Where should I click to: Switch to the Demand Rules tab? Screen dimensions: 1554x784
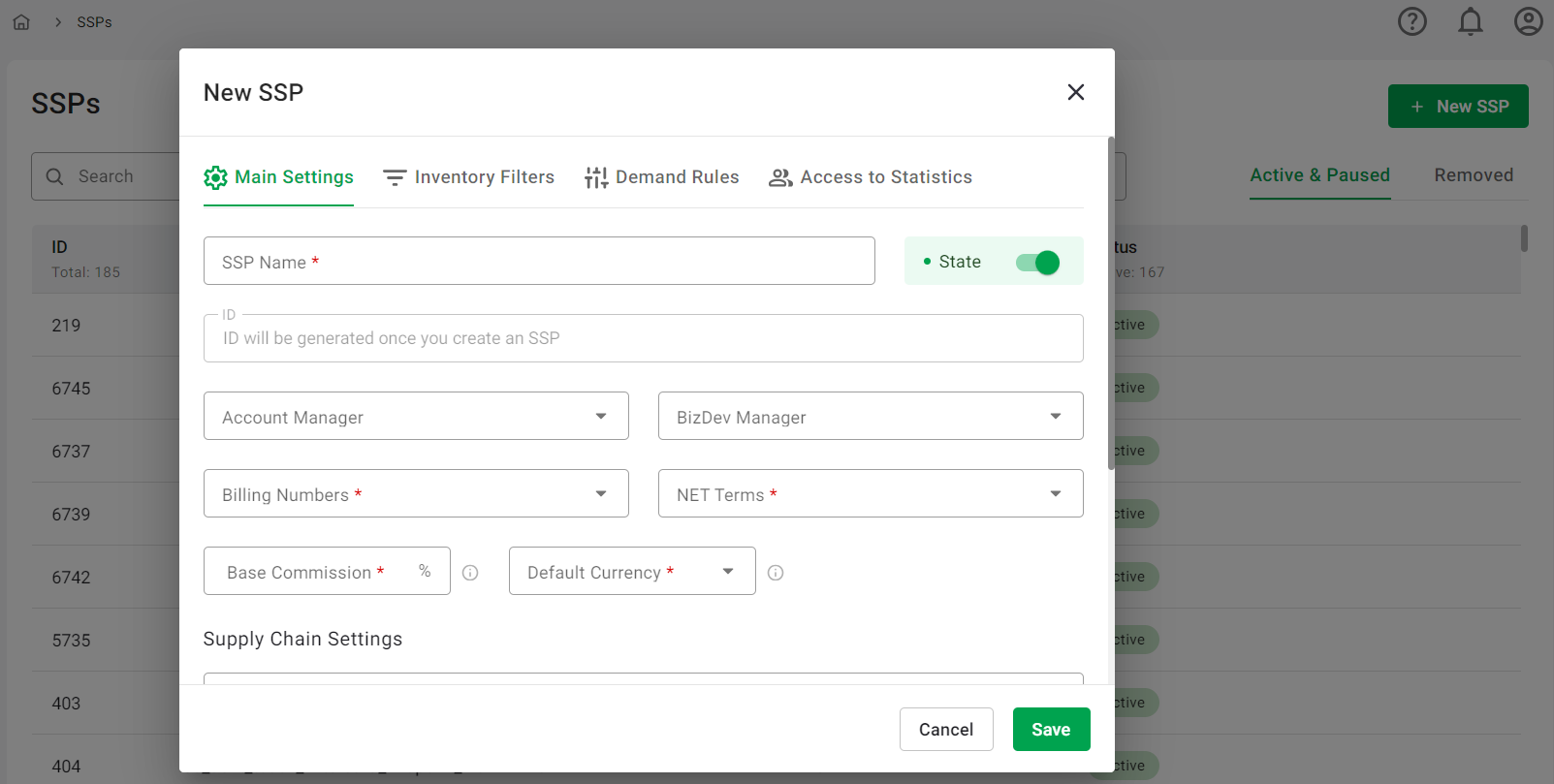[662, 177]
